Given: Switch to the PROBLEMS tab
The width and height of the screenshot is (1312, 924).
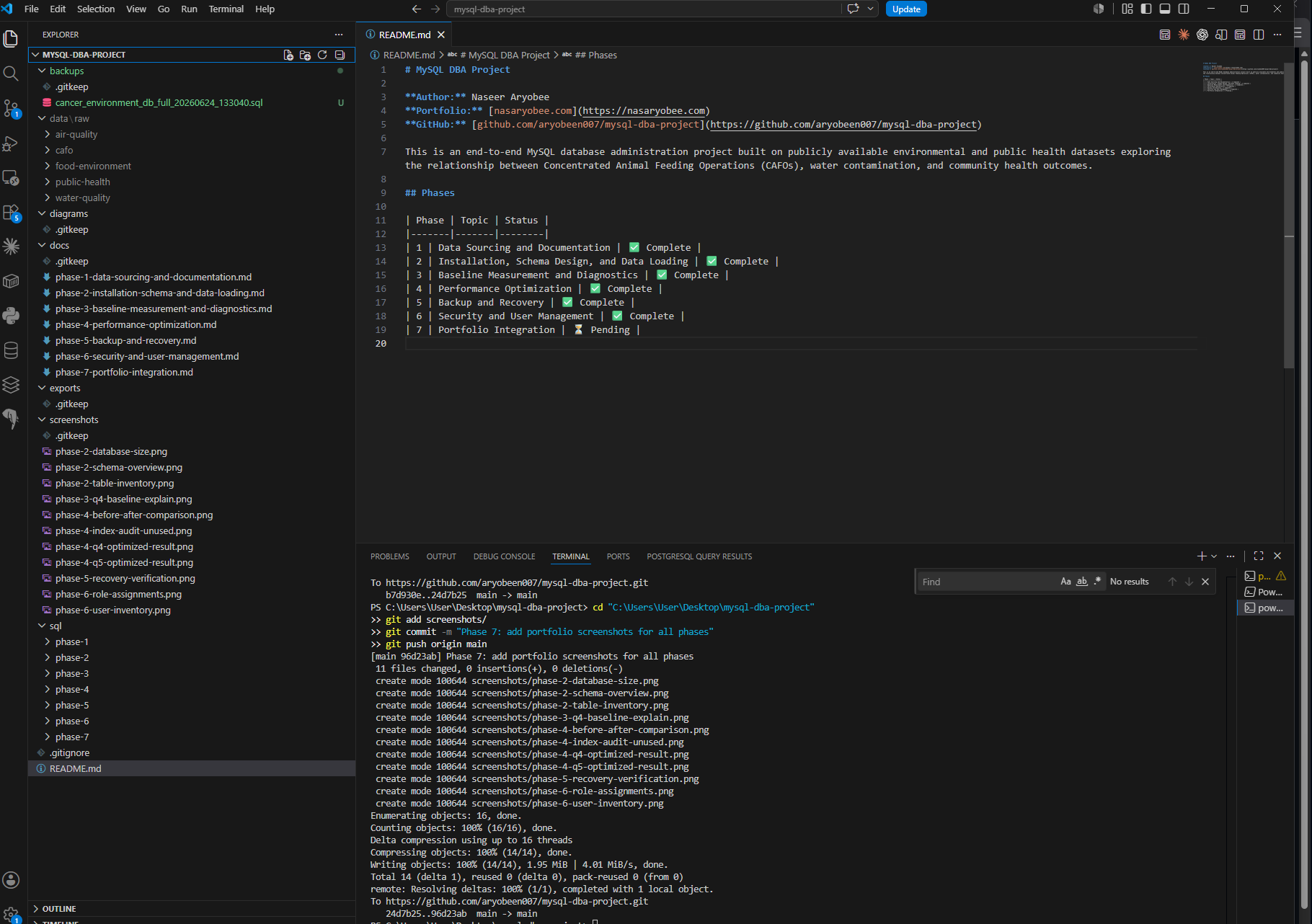Looking at the screenshot, I should point(390,556).
